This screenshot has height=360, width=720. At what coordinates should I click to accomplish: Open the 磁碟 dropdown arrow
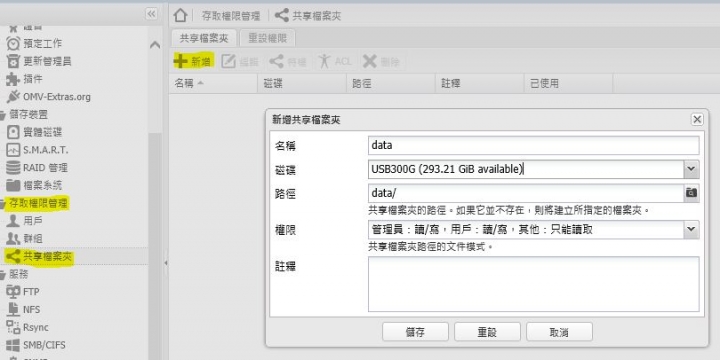tap(692, 169)
